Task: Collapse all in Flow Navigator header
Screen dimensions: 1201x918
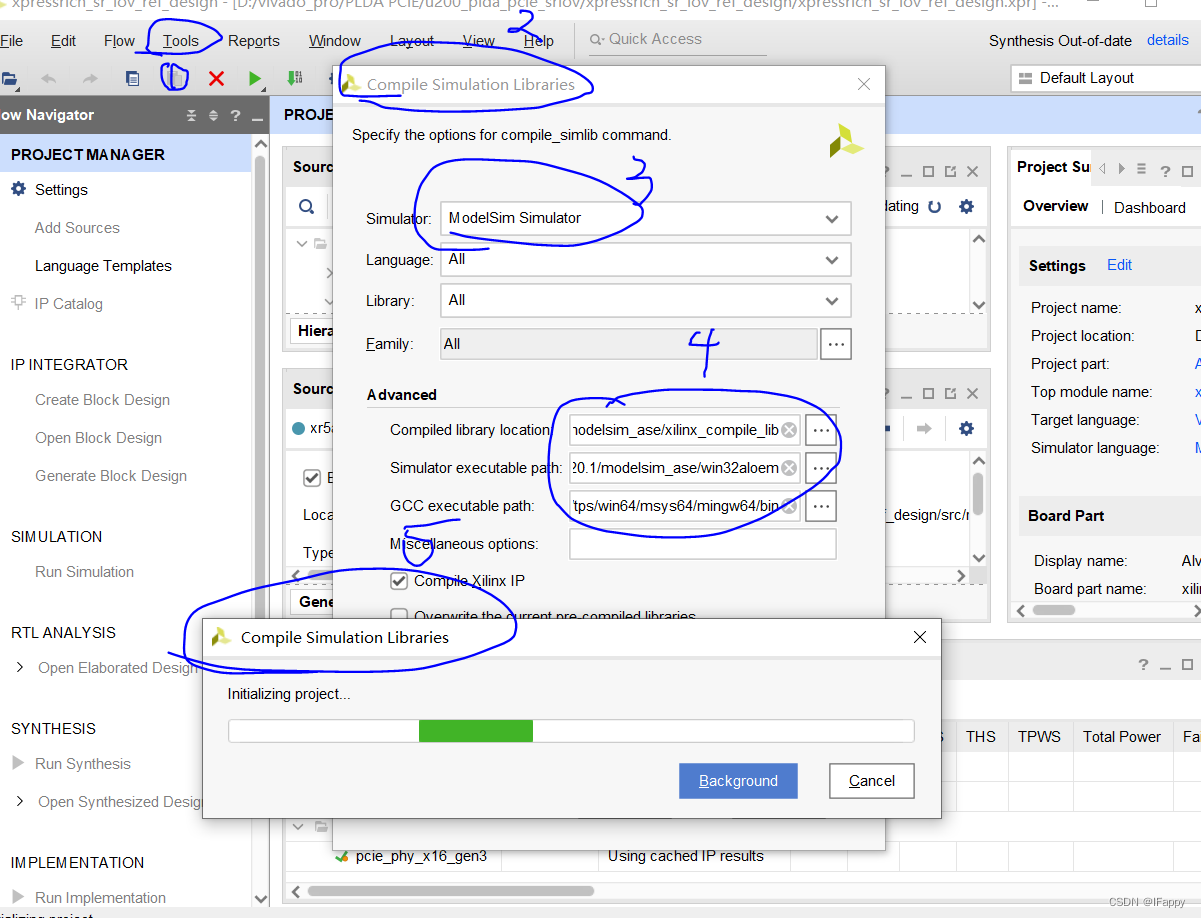Action: tap(191, 115)
